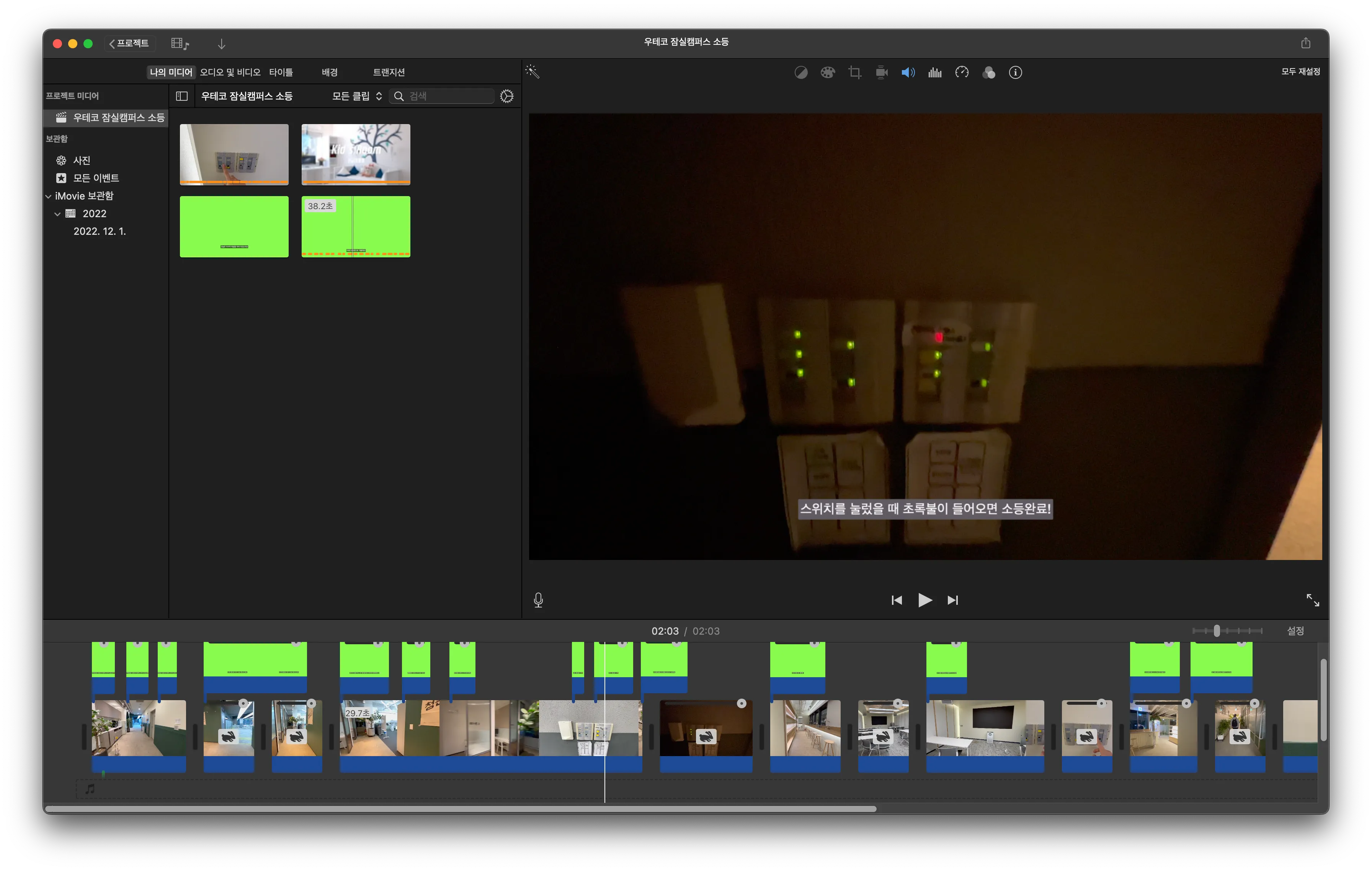Show the clip information inspector

(1015, 72)
